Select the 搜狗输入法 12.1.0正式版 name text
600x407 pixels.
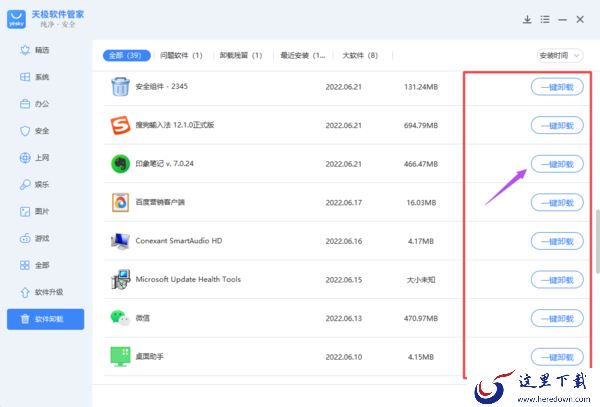tap(175, 125)
